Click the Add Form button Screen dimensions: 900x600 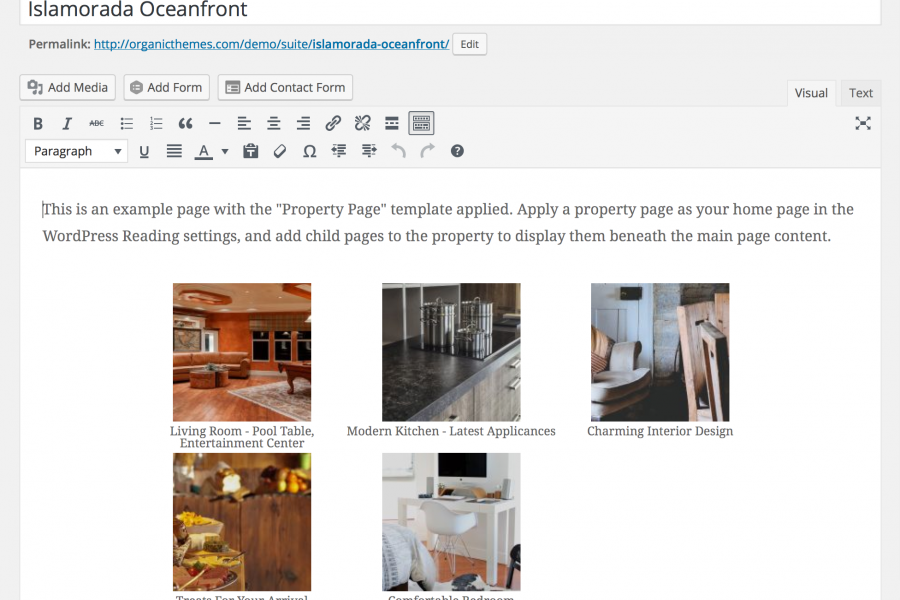coord(166,87)
